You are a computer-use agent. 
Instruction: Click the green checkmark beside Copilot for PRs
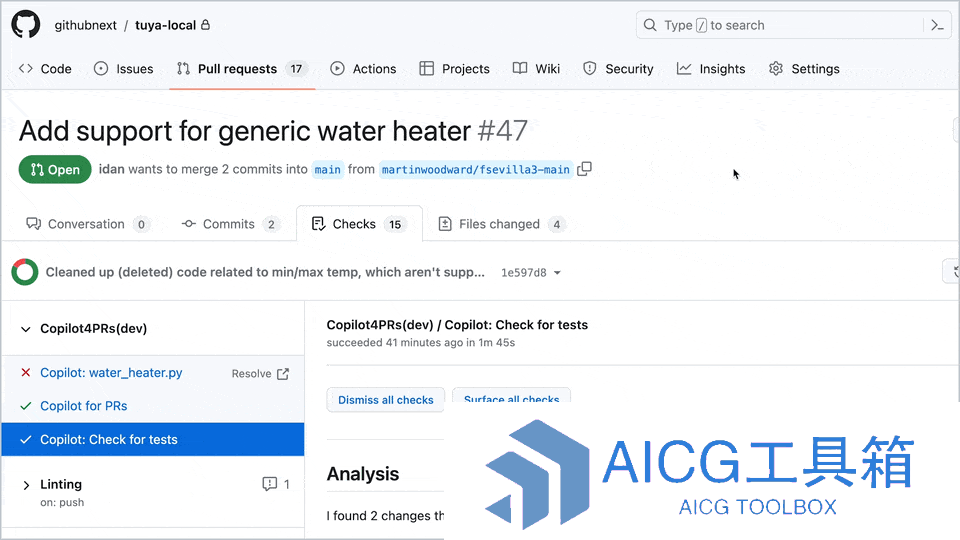pos(26,406)
